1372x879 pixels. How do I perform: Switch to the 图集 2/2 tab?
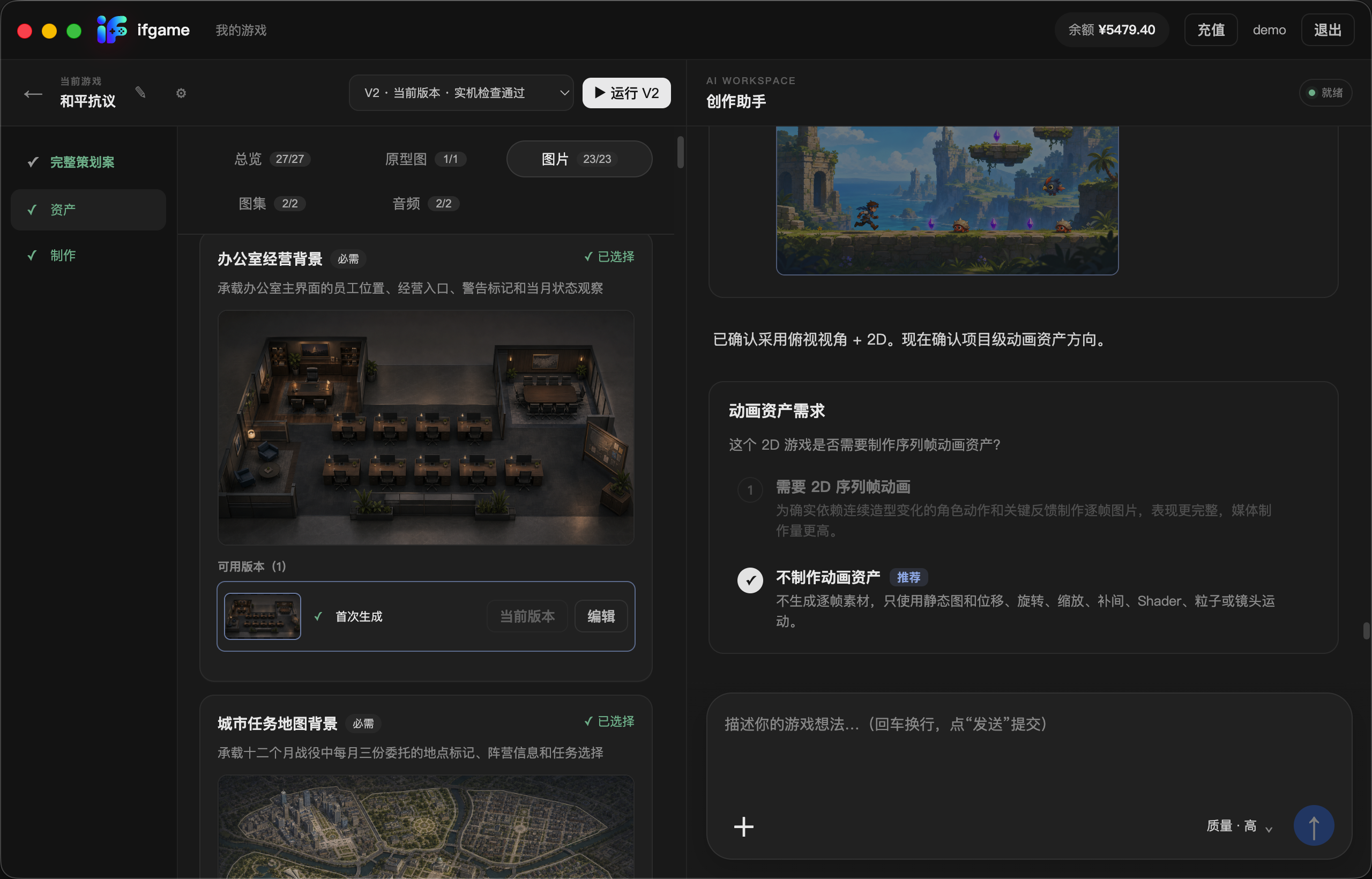272,204
